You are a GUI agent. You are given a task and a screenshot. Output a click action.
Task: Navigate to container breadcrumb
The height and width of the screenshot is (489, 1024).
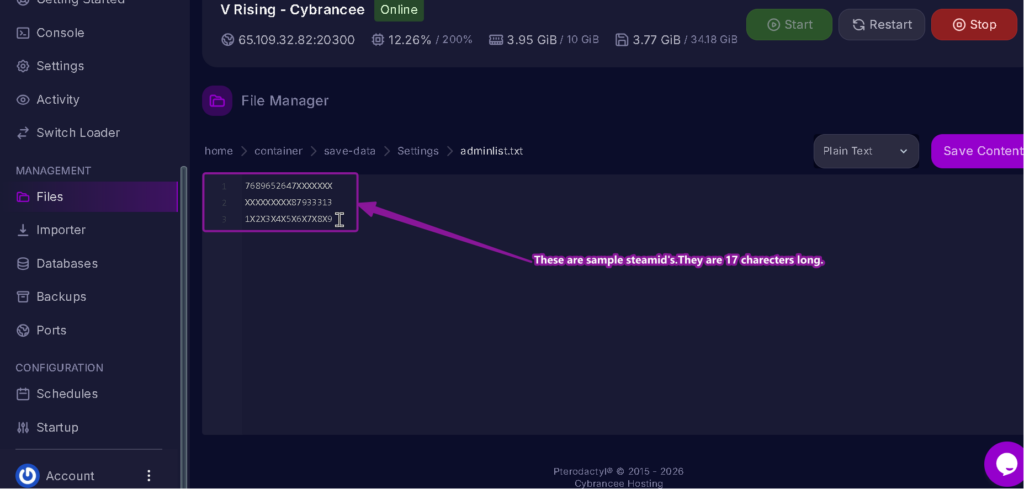(278, 151)
